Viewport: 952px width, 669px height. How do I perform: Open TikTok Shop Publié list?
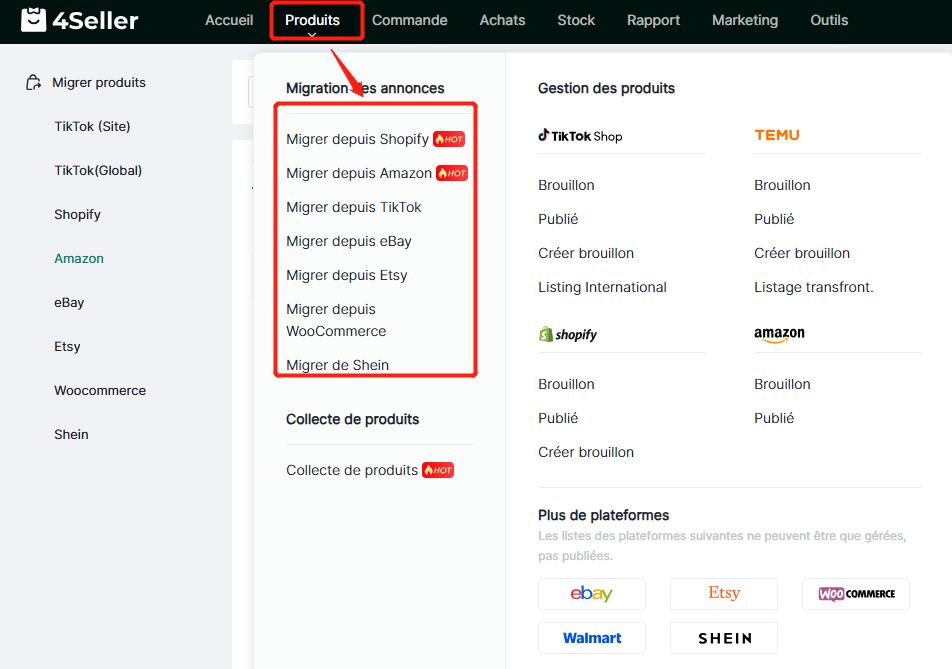(x=558, y=219)
